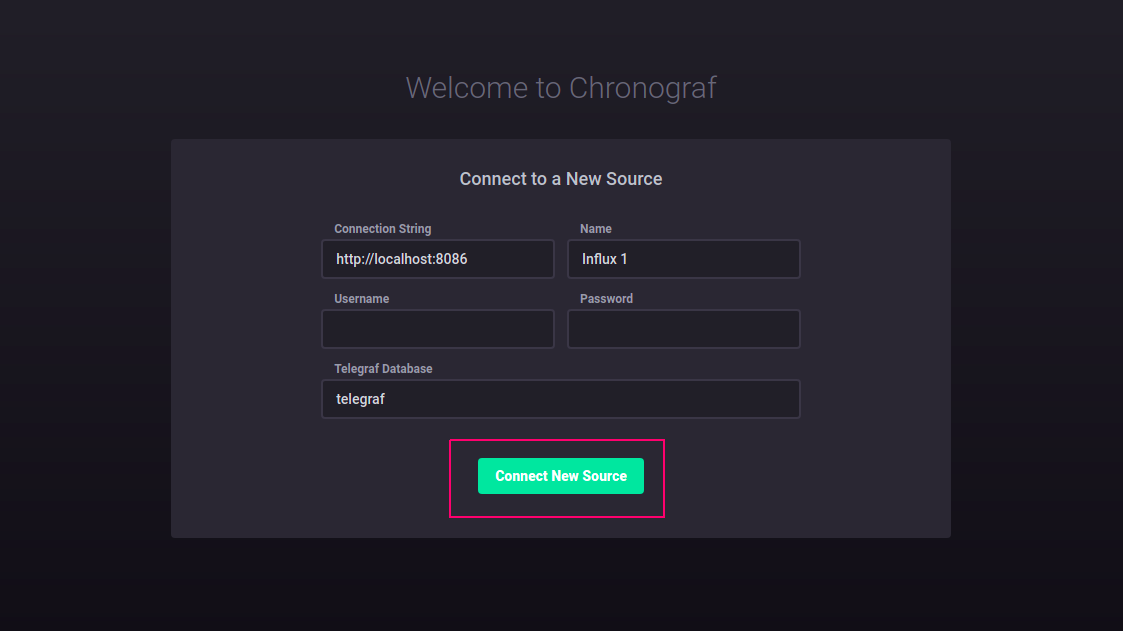This screenshot has height=631, width=1123.
Task: Select the Name field containing Influx 1
Action: (683, 259)
